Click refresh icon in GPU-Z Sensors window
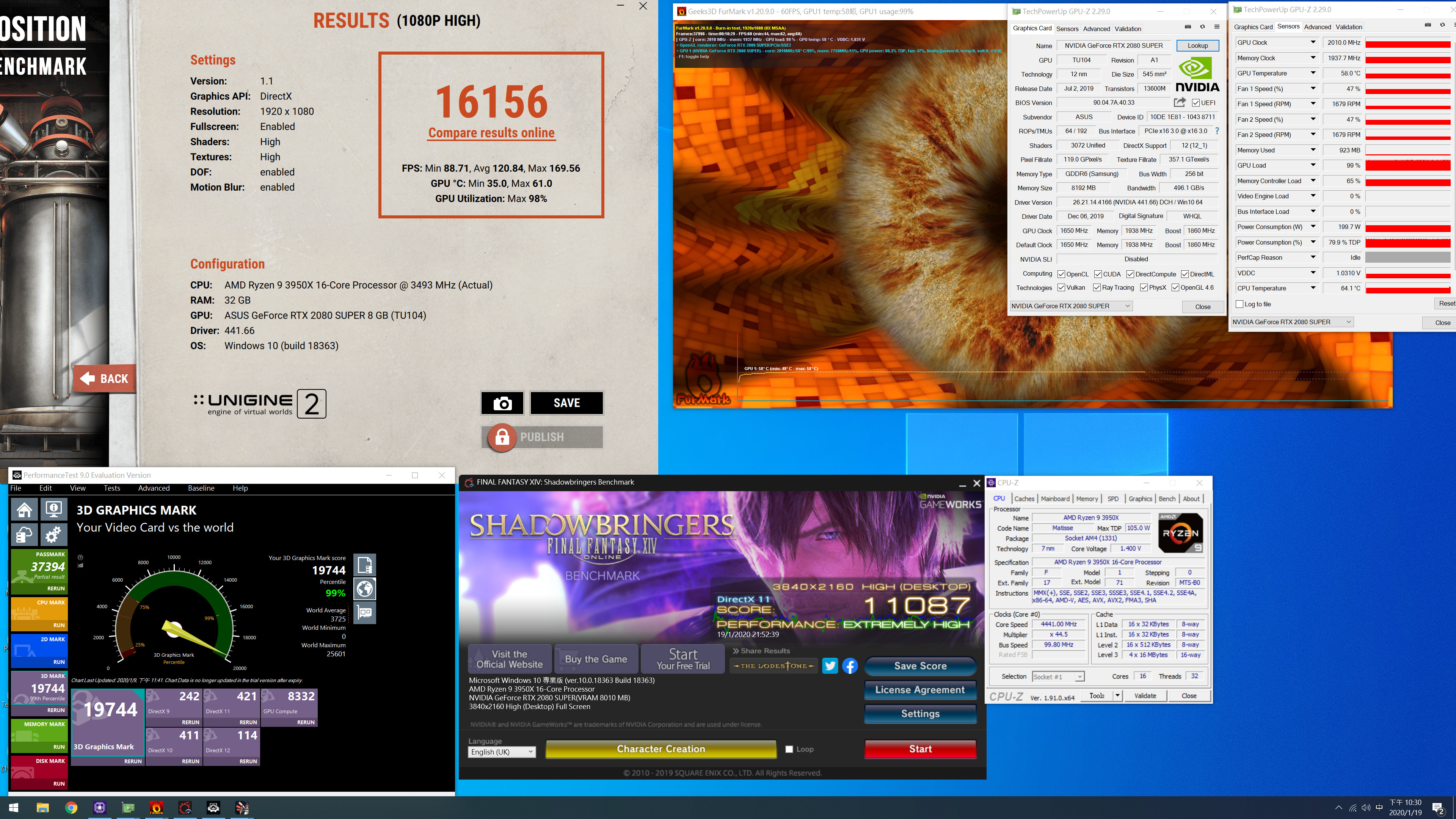 click(x=1442, y=25)
